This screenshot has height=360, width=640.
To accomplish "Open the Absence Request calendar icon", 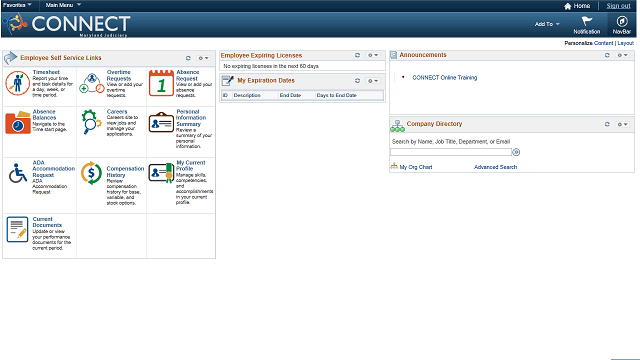I will (161, 83).
